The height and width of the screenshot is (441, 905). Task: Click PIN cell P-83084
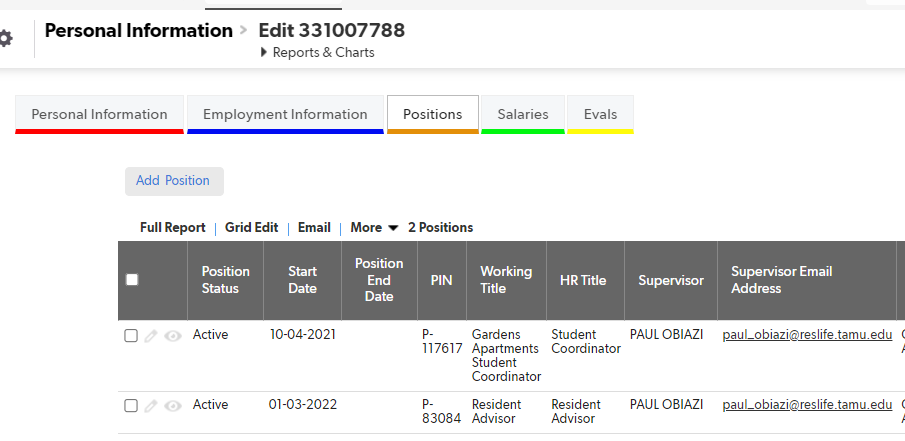click(x=442, y=412)
